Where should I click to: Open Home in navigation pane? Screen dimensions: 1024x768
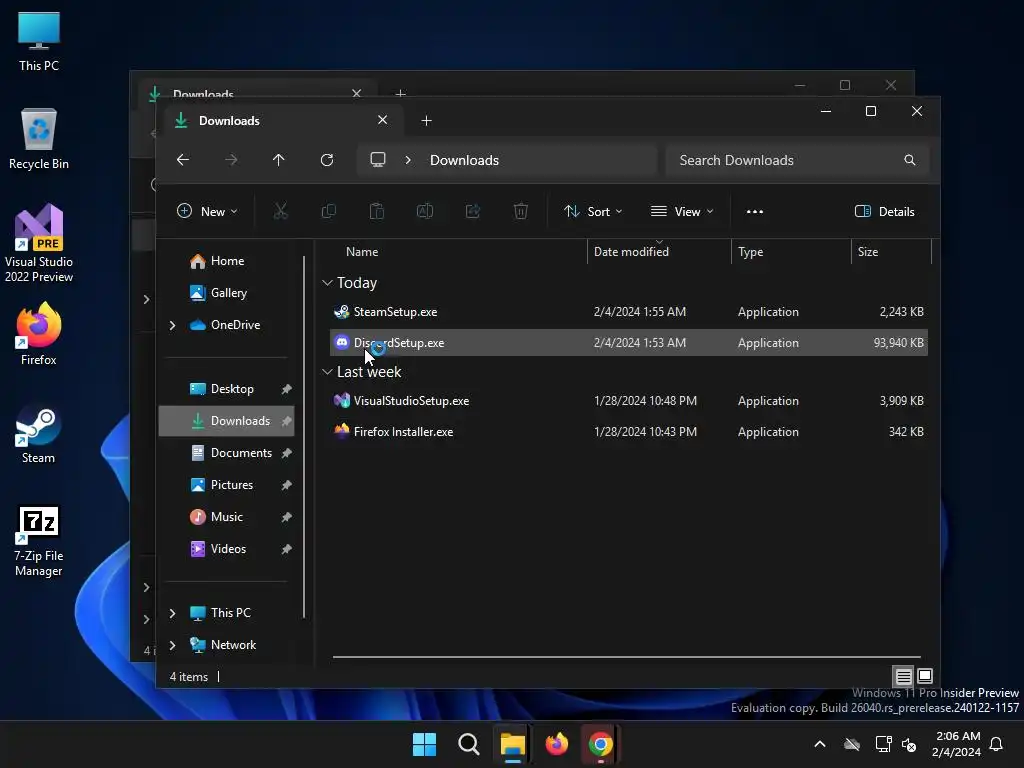(x=226, y=261)
